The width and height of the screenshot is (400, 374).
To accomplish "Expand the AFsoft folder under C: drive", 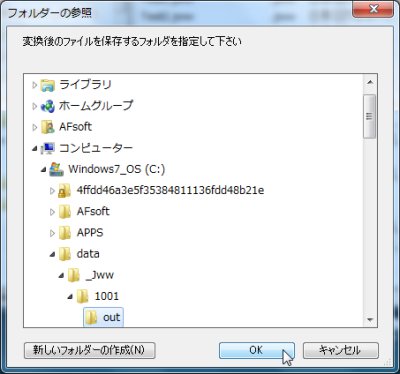I will tap(52, 212).
